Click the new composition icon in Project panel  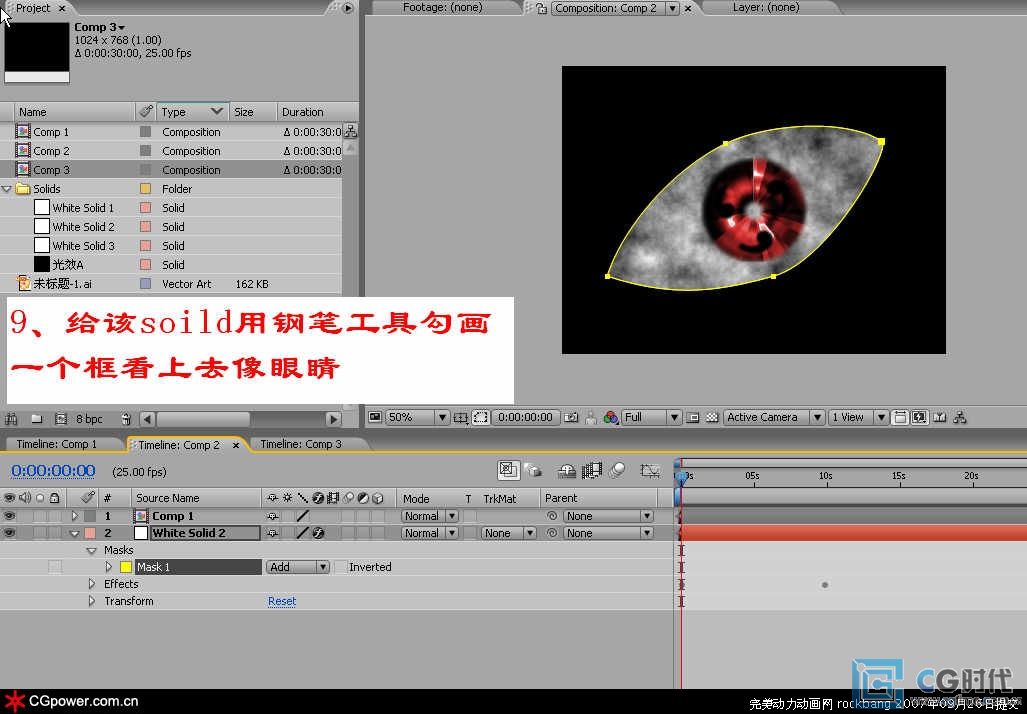click(x=60, y=419)
